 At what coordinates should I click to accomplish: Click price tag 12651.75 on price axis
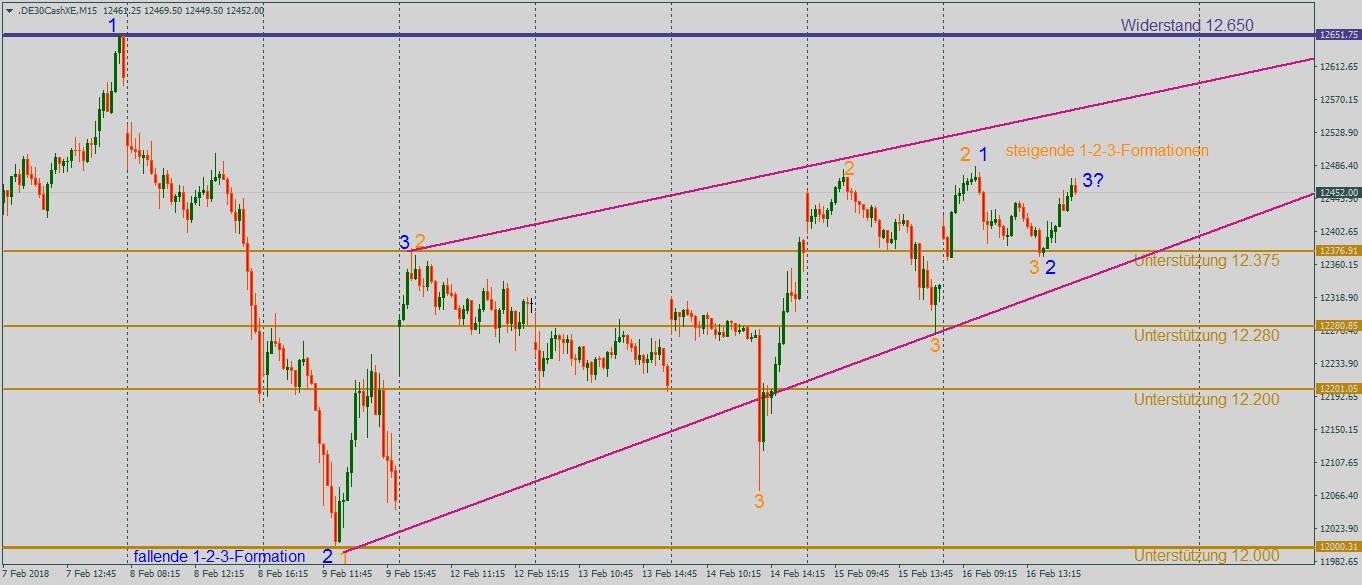(1339, 35)
